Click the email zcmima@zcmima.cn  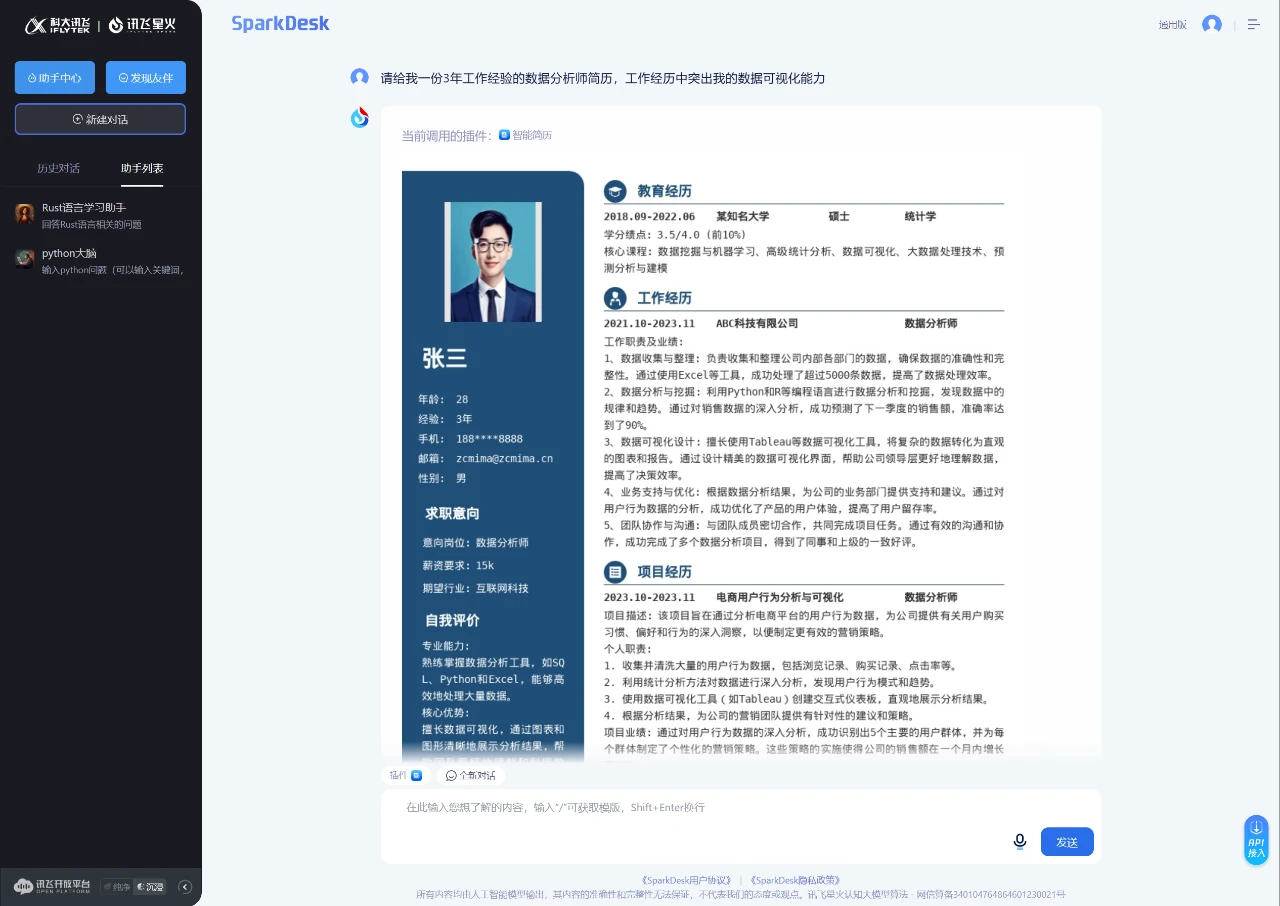504,458
